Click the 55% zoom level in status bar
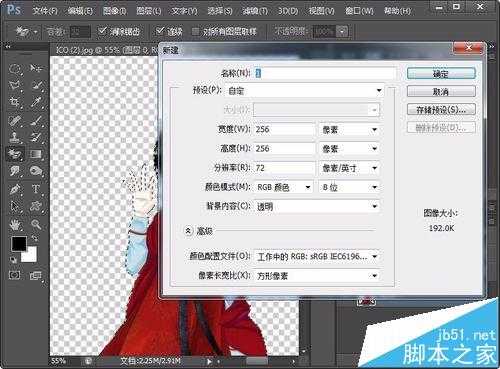 click(x=59, y=361)
